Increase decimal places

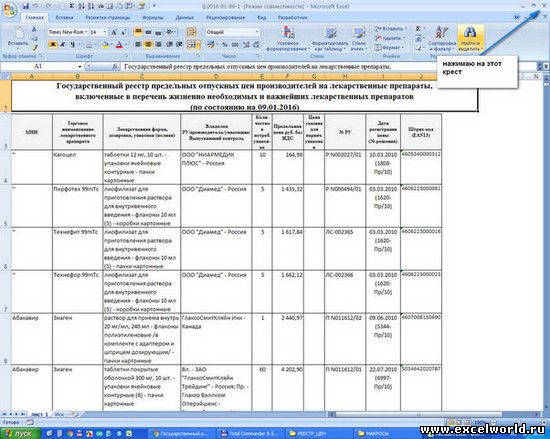tap(246, 45)
